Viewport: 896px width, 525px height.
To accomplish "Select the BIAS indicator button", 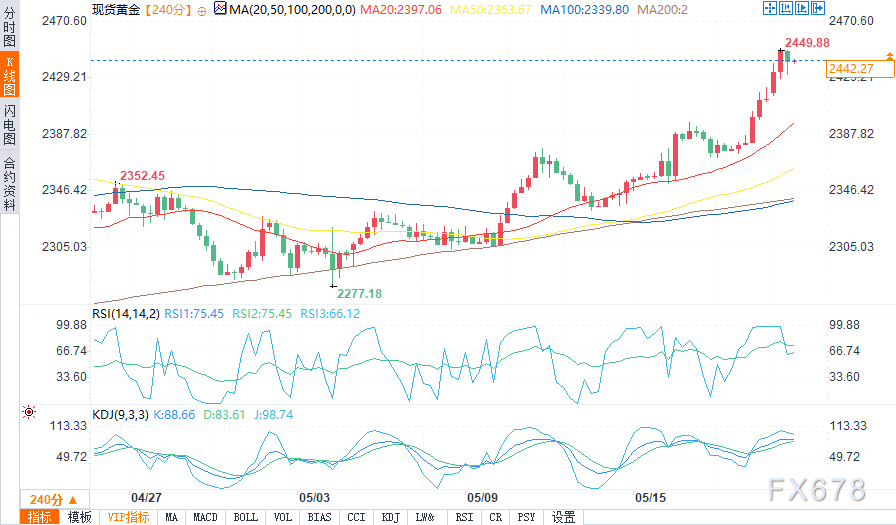I will tap(319, 517).
